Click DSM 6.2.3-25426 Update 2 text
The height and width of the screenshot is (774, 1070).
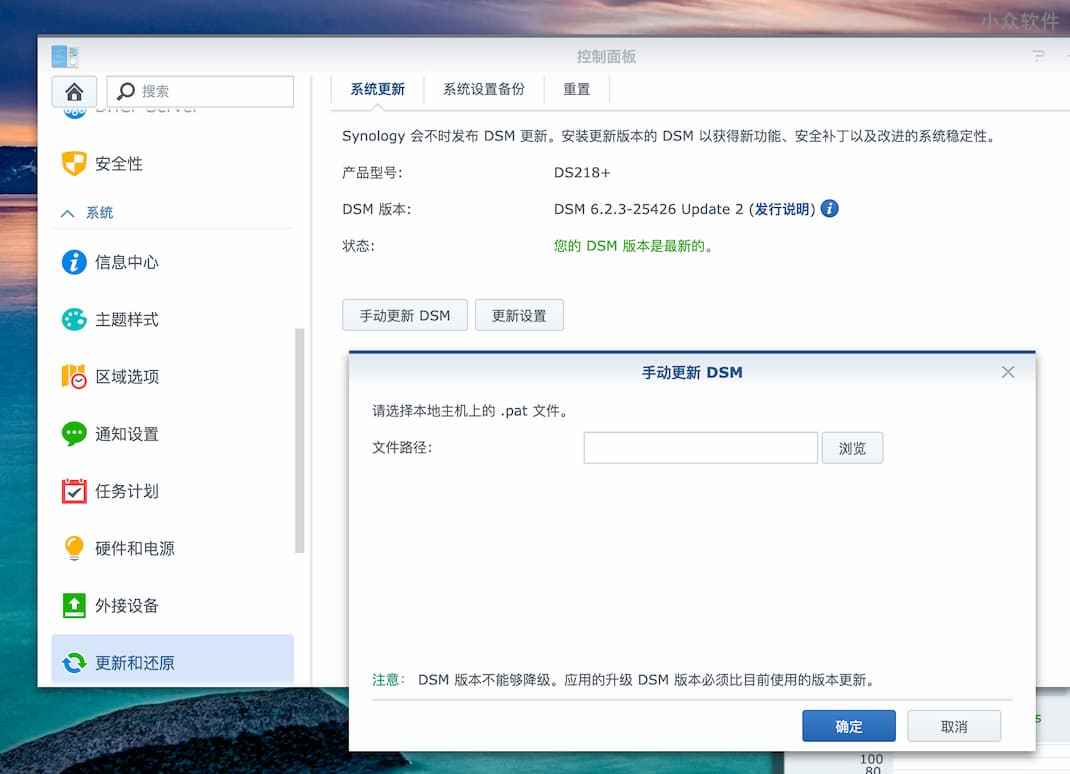click(x=648, y=209)
